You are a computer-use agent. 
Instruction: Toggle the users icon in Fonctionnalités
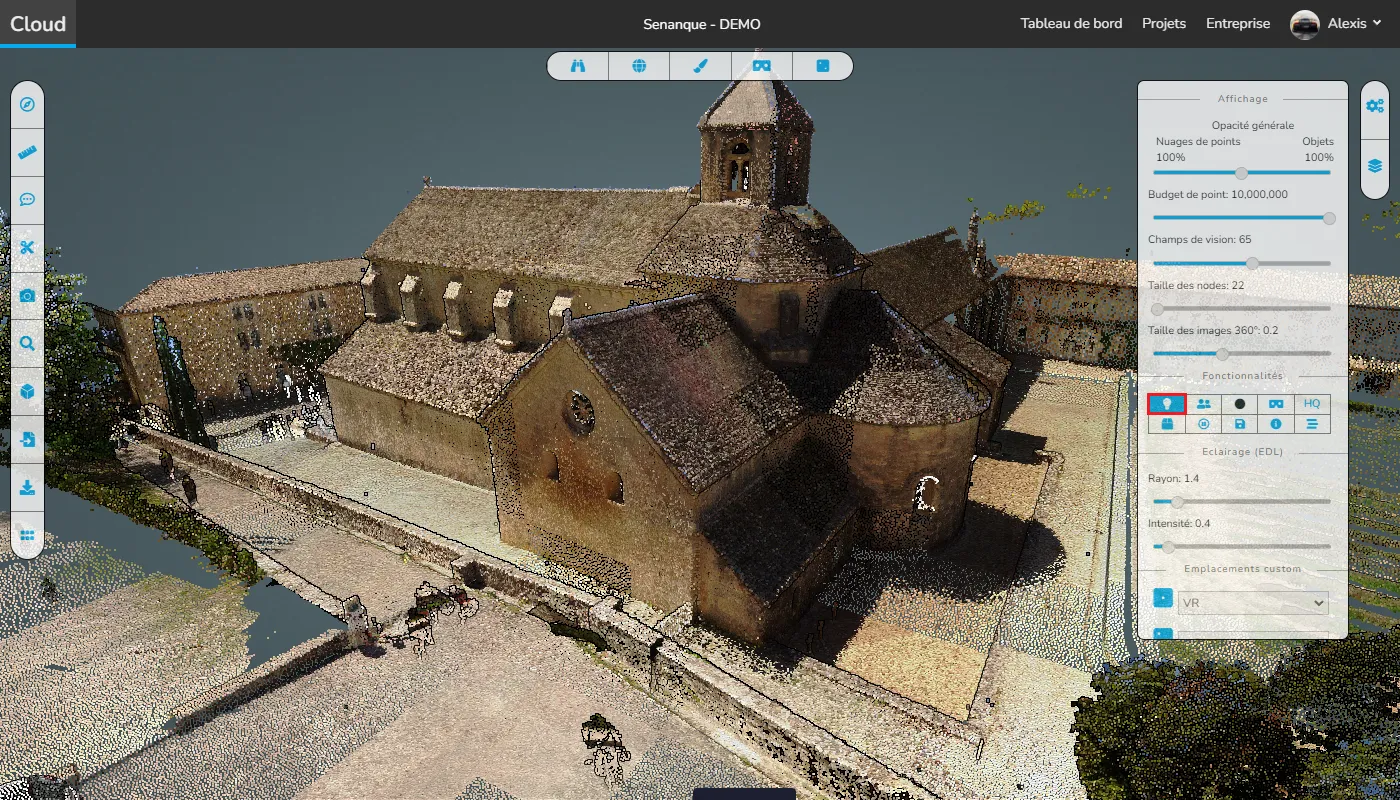(1204, 404)
